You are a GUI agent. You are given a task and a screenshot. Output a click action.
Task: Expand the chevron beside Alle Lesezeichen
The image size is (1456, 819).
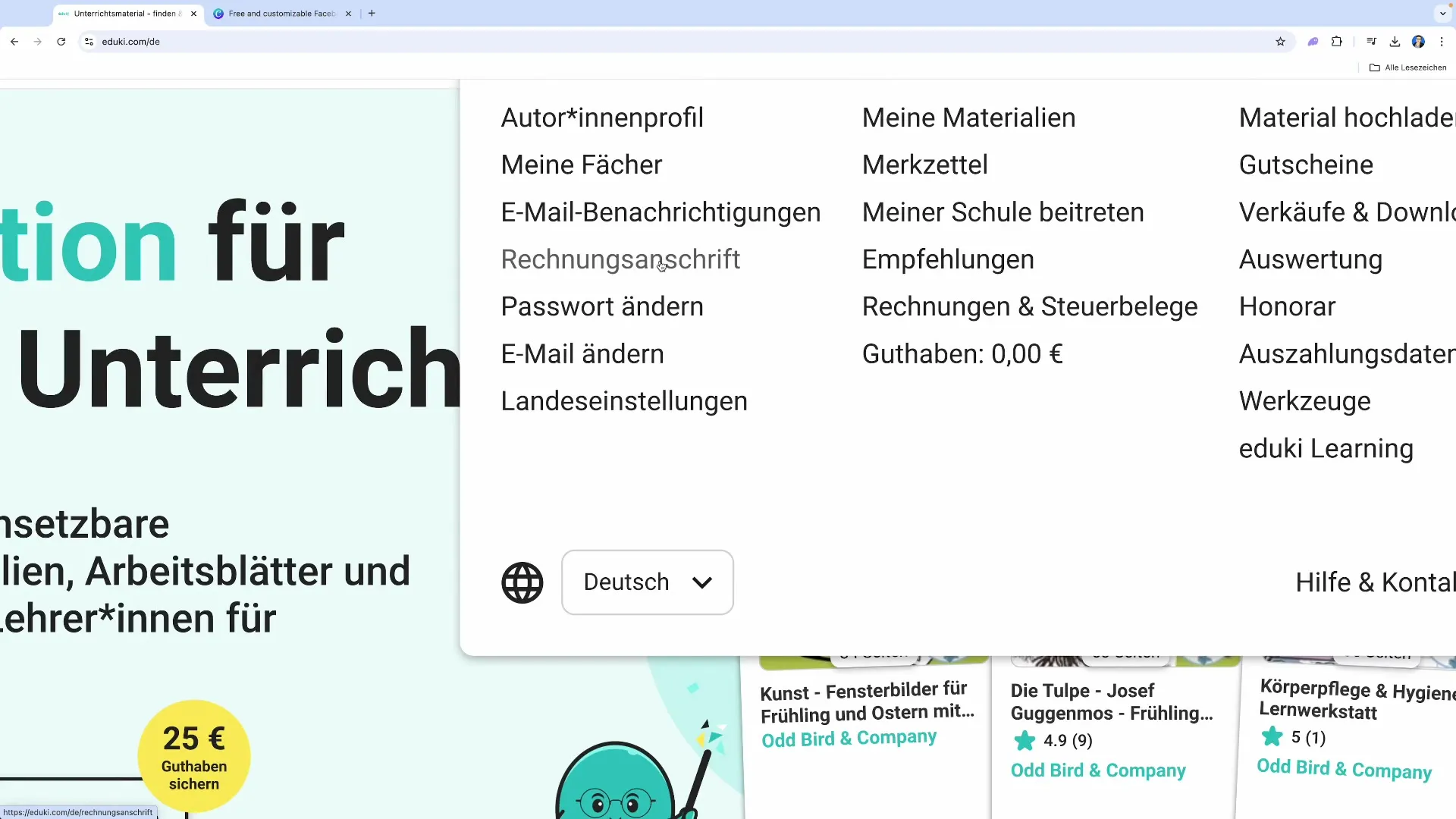(1442, 13)
